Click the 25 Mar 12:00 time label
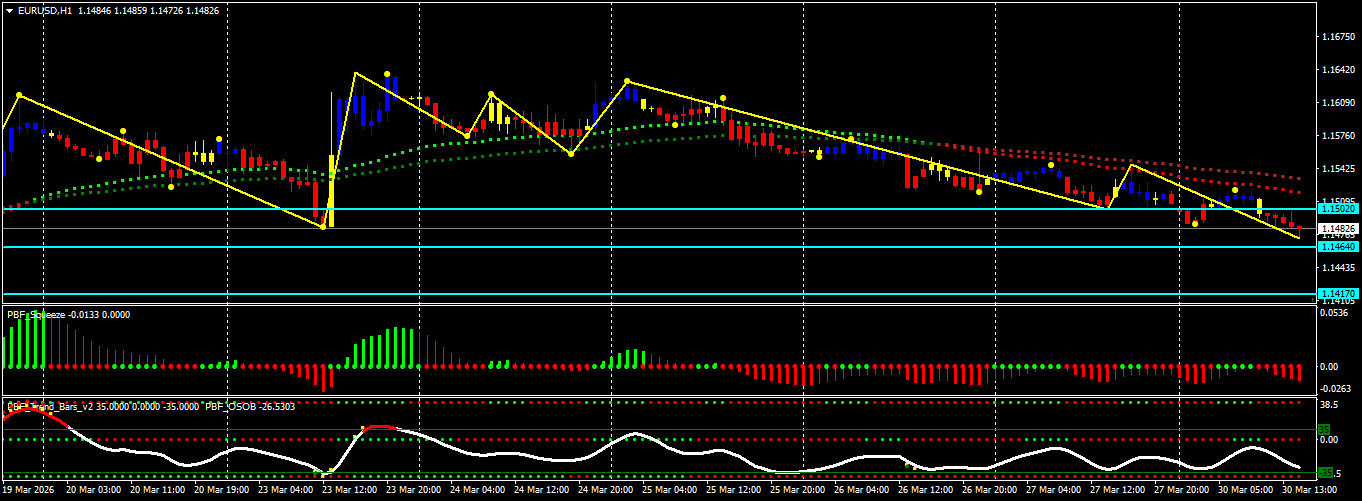 (x=734, y=492)
